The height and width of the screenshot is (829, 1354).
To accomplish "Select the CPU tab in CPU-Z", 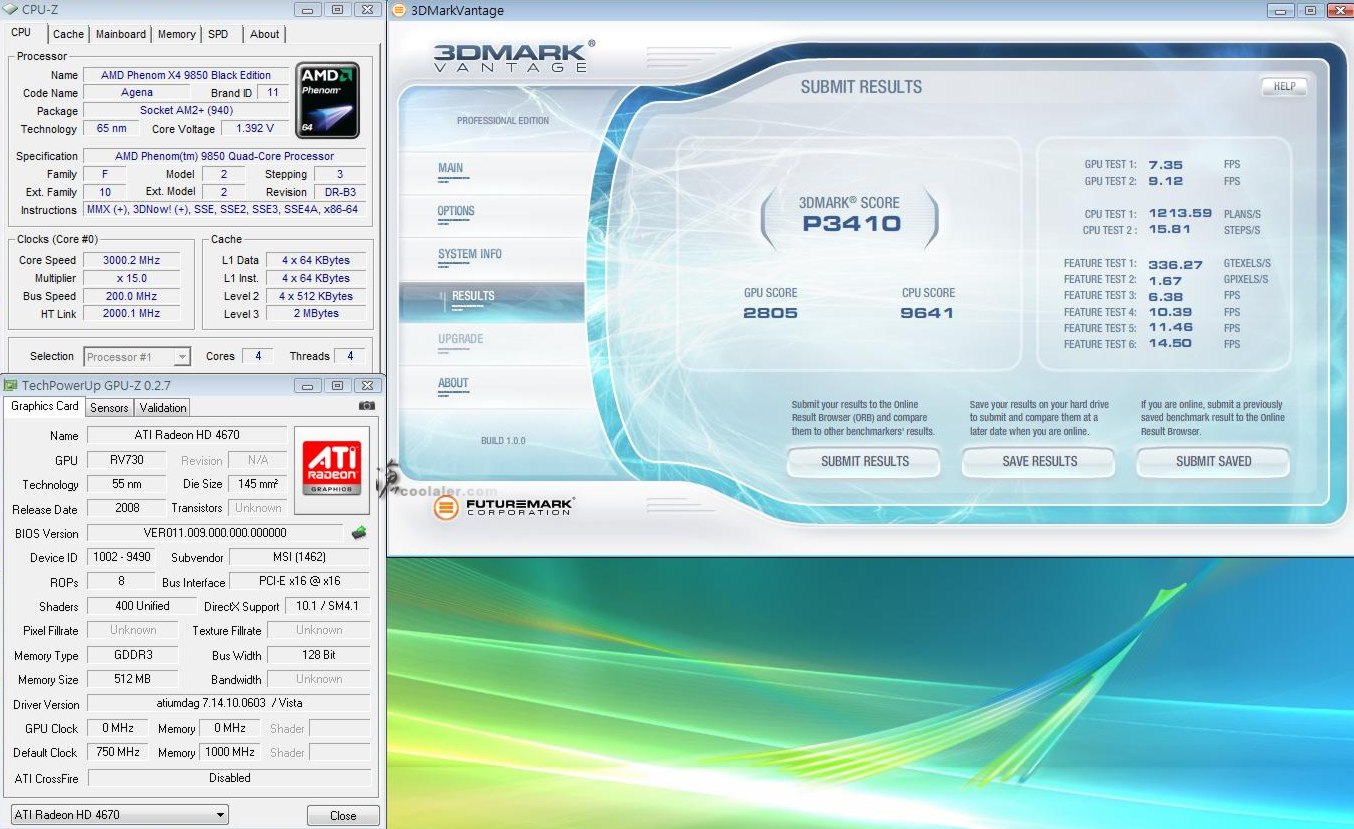I will [x=21, y=33].
